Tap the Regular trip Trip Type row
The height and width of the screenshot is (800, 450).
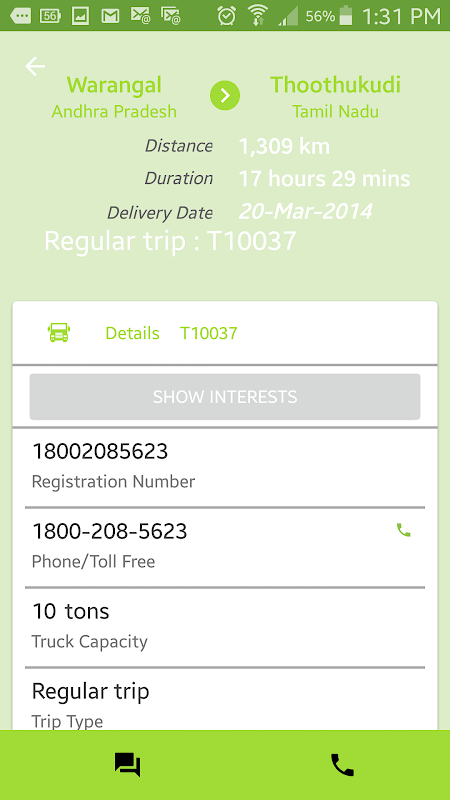coord(225,699)
